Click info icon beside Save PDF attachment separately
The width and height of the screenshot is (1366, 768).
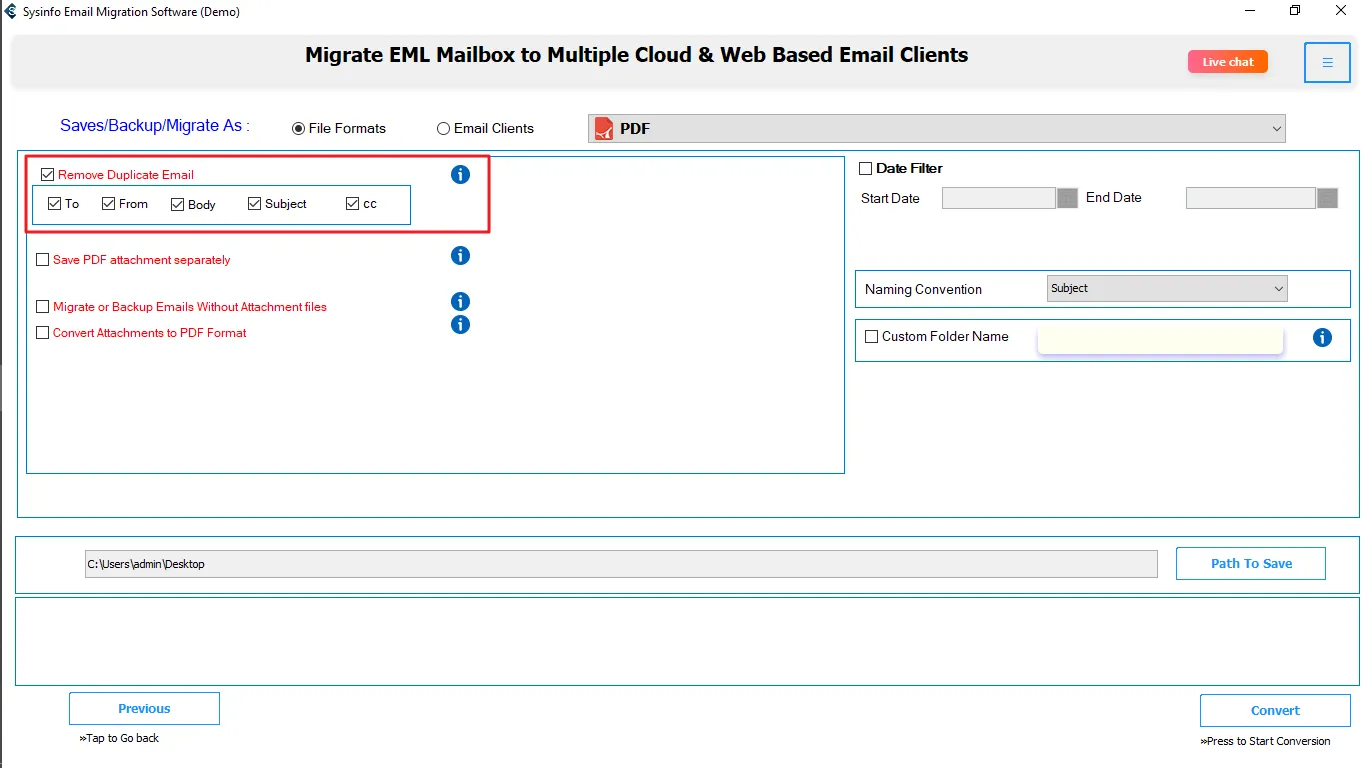(x=460, y=256)
